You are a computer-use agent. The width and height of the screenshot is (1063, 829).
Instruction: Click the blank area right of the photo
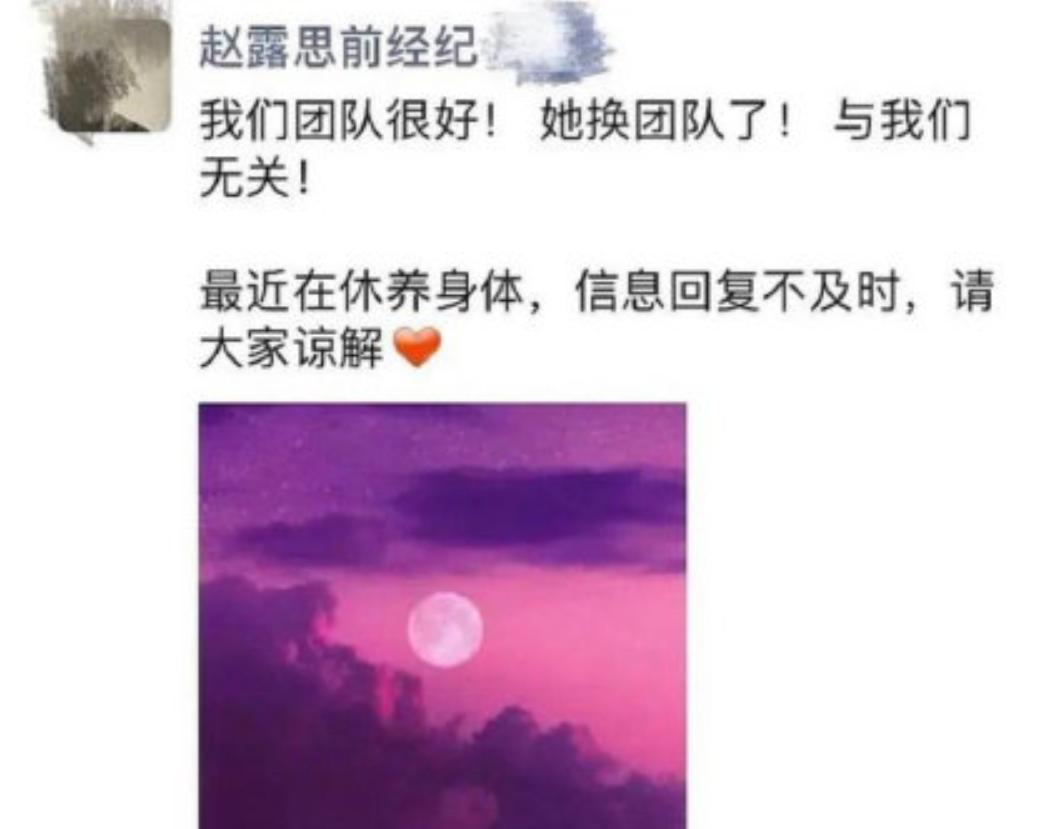pyautogui.click(x=868, y=610)
